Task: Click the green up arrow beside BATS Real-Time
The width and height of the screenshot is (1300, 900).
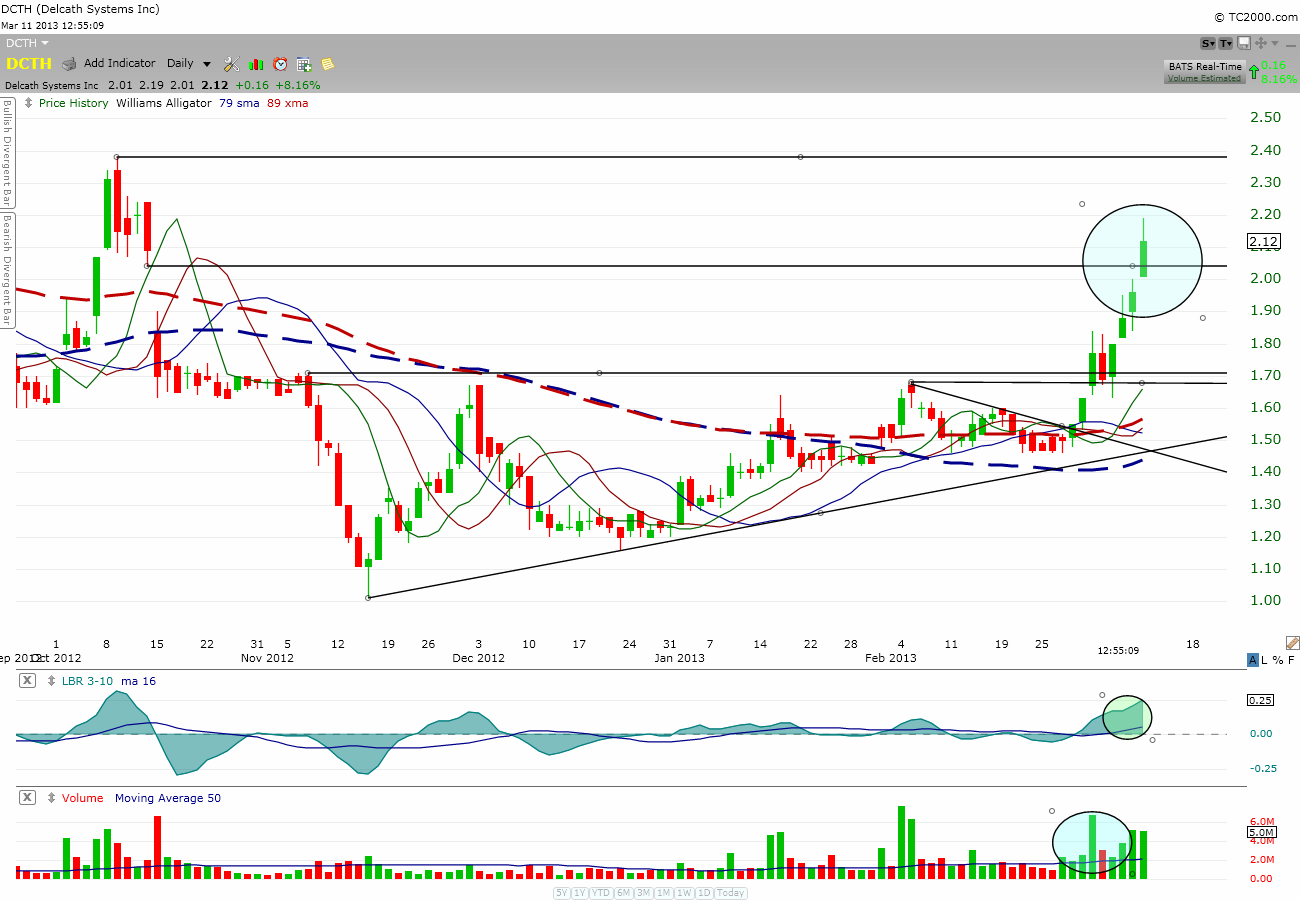Action: (x=1253, y=72)
